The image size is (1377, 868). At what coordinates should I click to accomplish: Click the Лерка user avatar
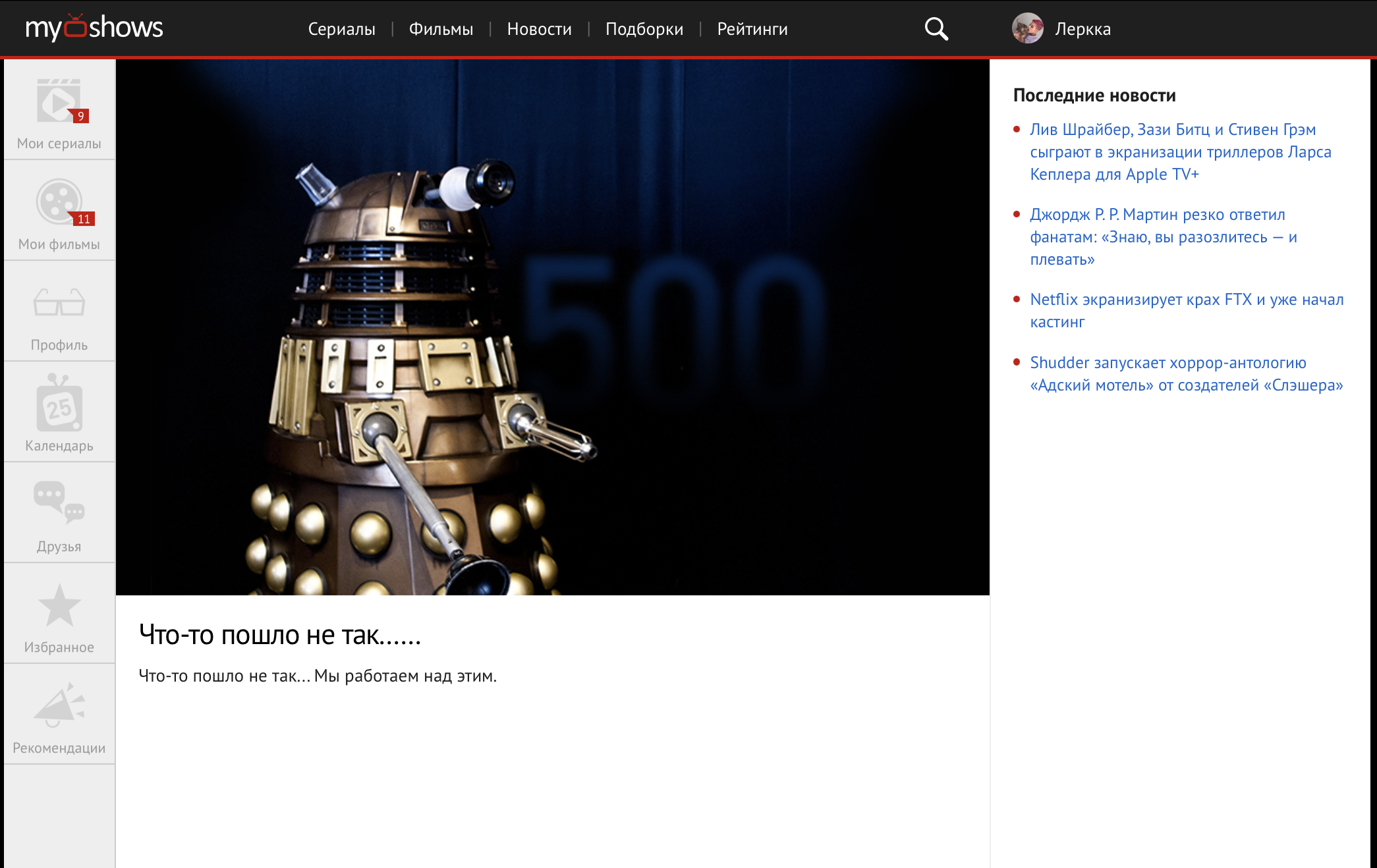[x=1028, y=28]
